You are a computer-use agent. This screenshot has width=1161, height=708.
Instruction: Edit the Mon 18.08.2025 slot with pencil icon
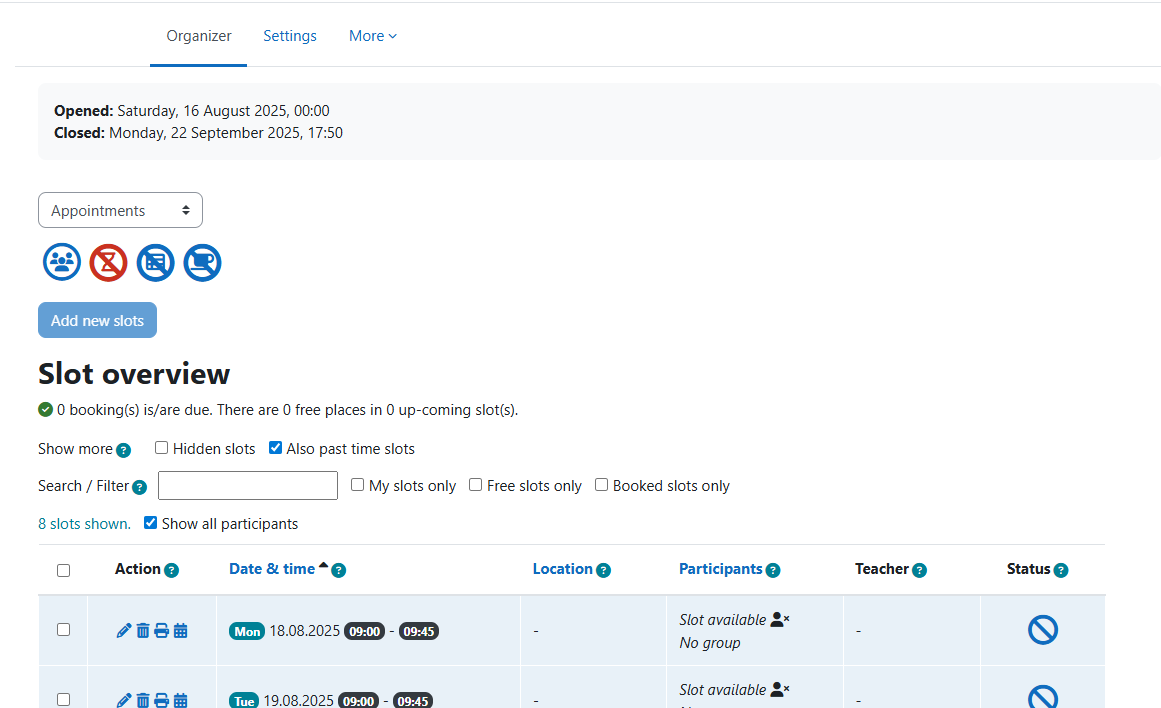pos(124,631)
